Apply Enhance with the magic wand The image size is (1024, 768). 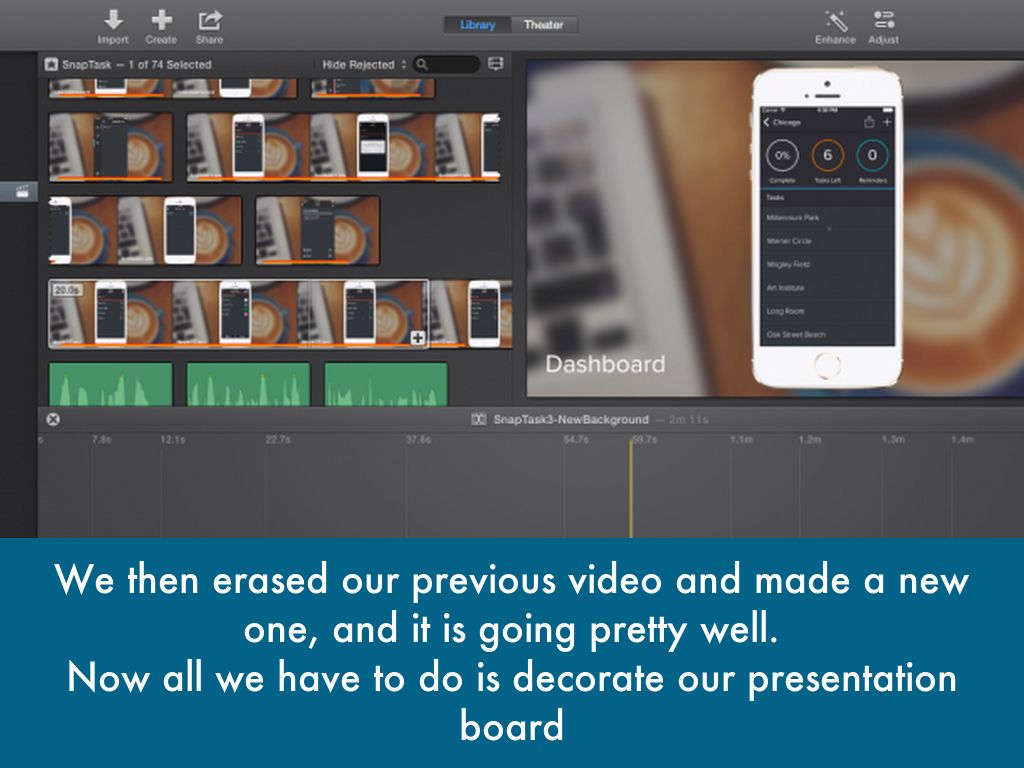pyautogui.click(x=835, y=20)
